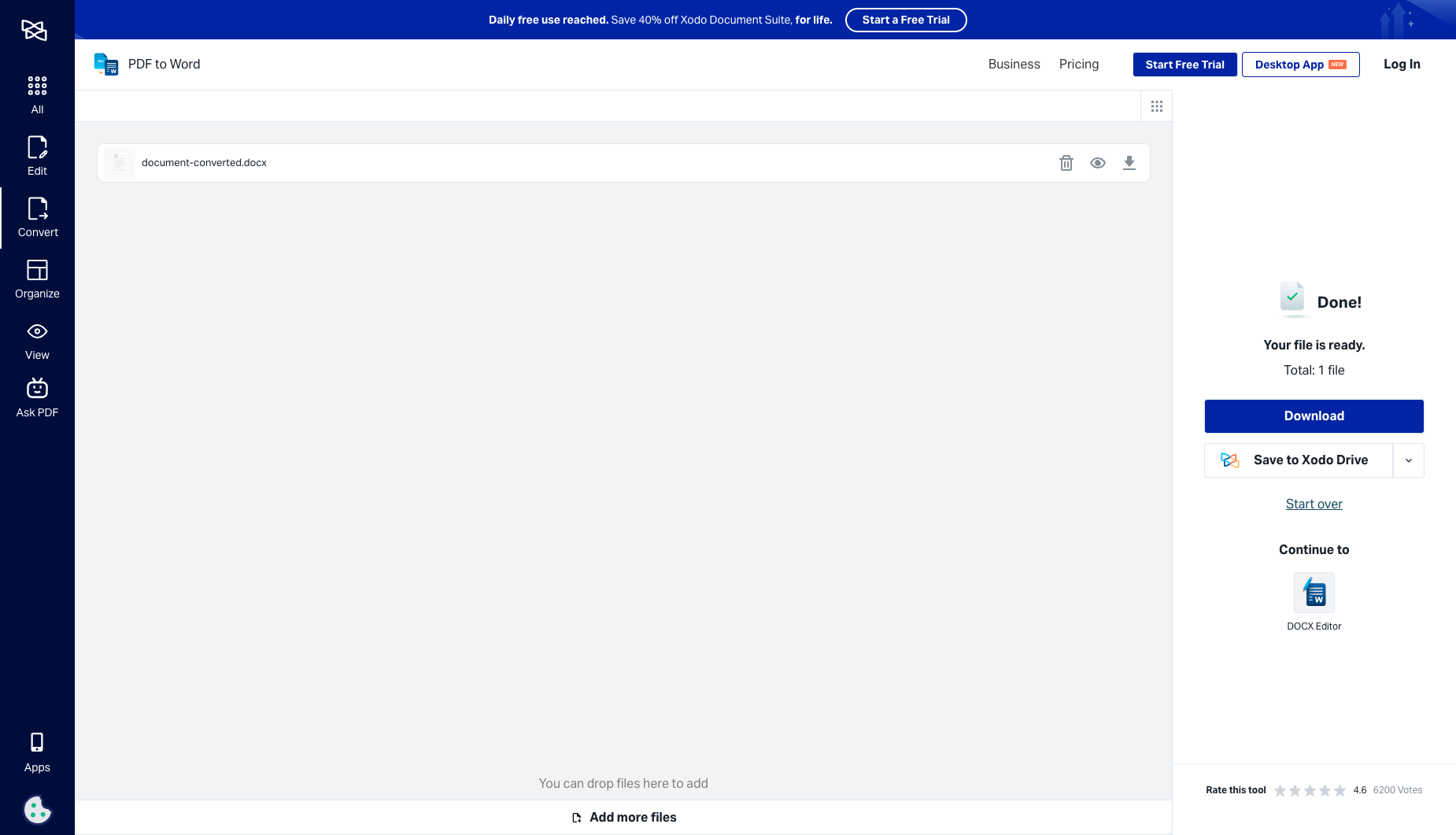Click the Start Free Trial header button
Viewport: 1456px width, 835px height.
(x=1185, y=65)
